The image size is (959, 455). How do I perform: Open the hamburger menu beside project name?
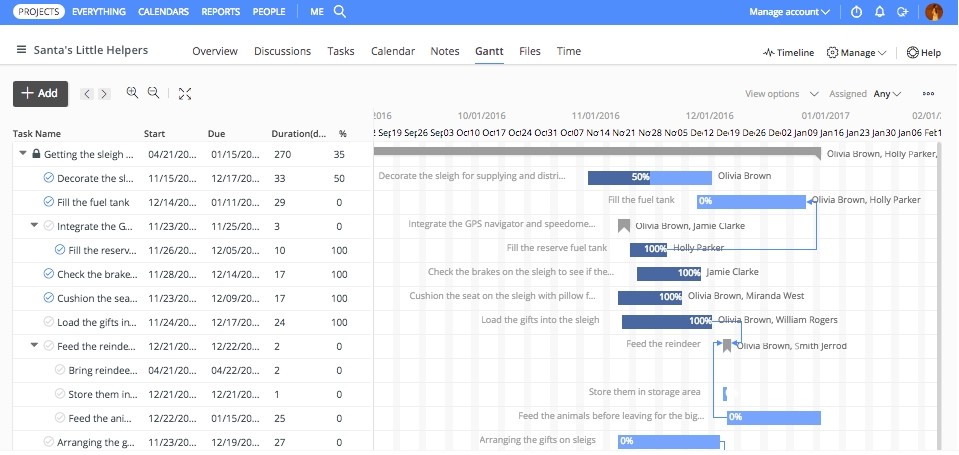21,50
